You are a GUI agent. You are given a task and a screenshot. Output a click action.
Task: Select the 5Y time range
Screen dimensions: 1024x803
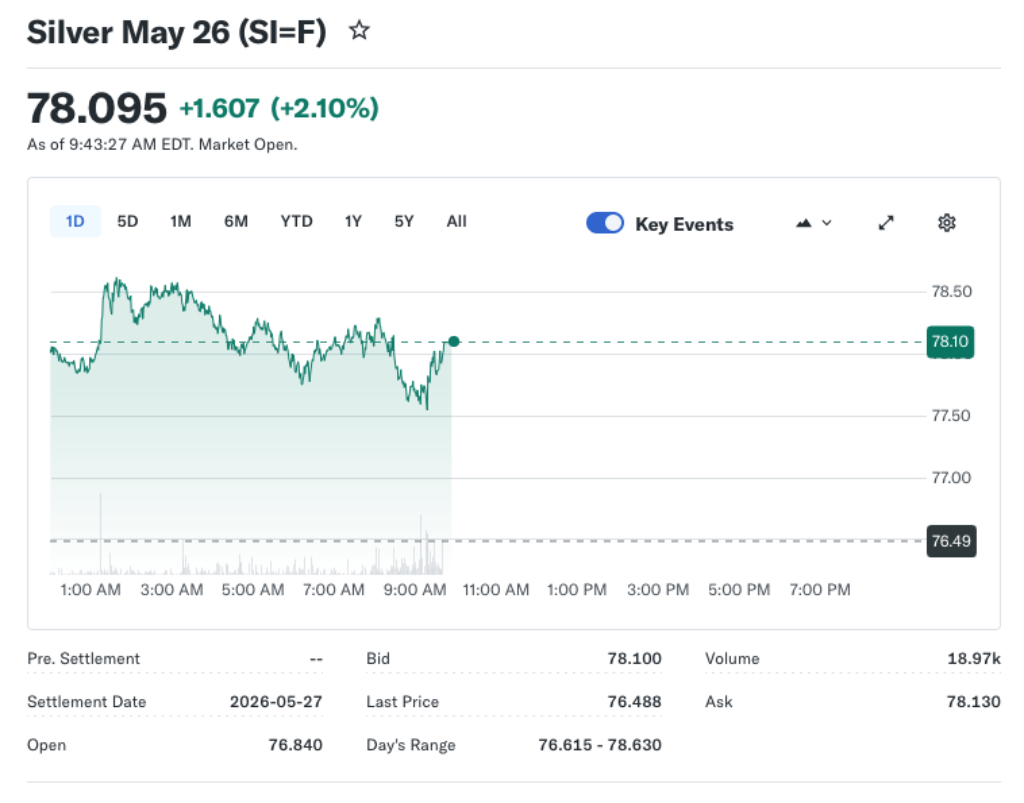click(403, 221)
